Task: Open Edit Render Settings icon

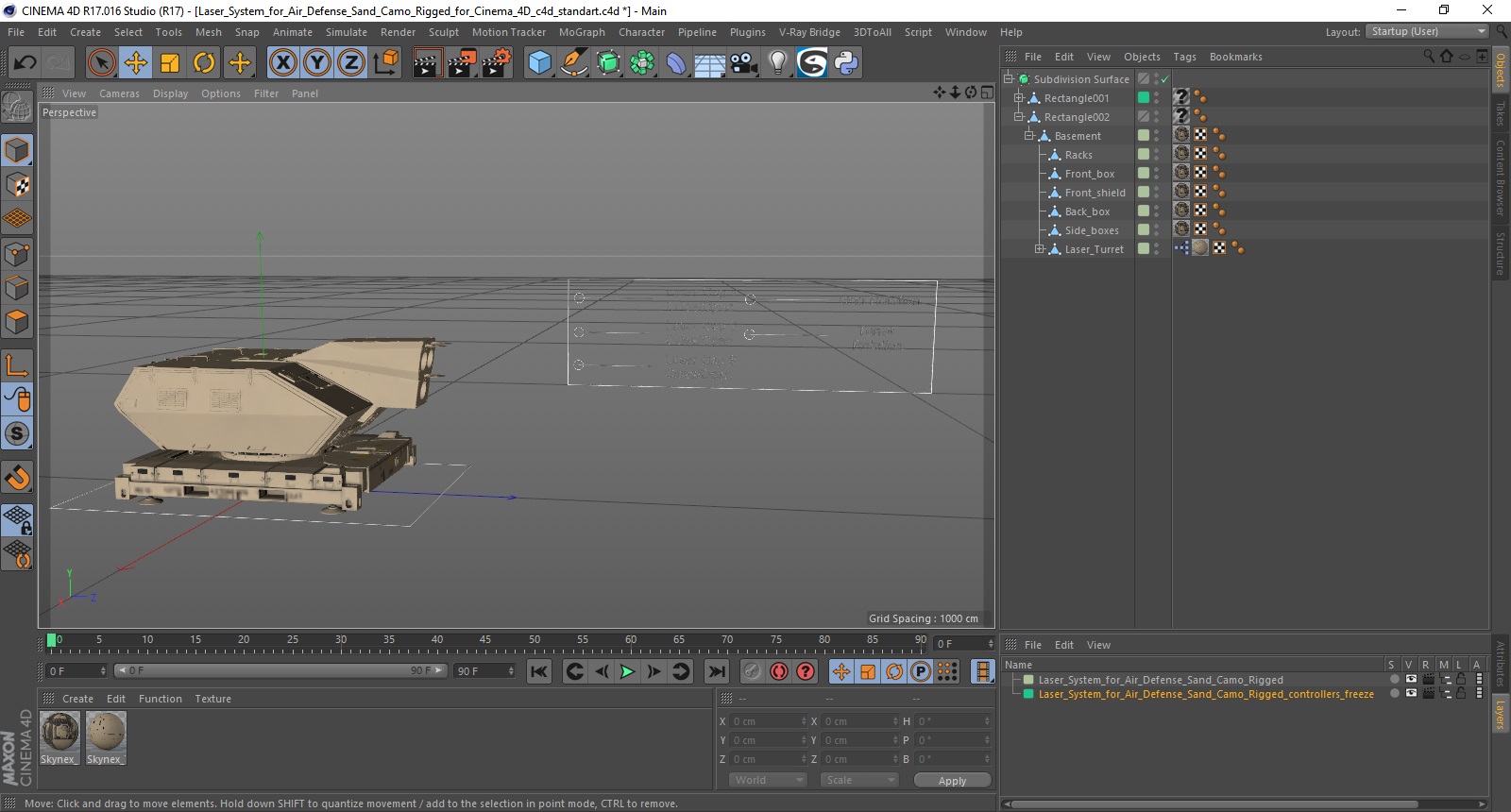Action: (x=497, y=63)
